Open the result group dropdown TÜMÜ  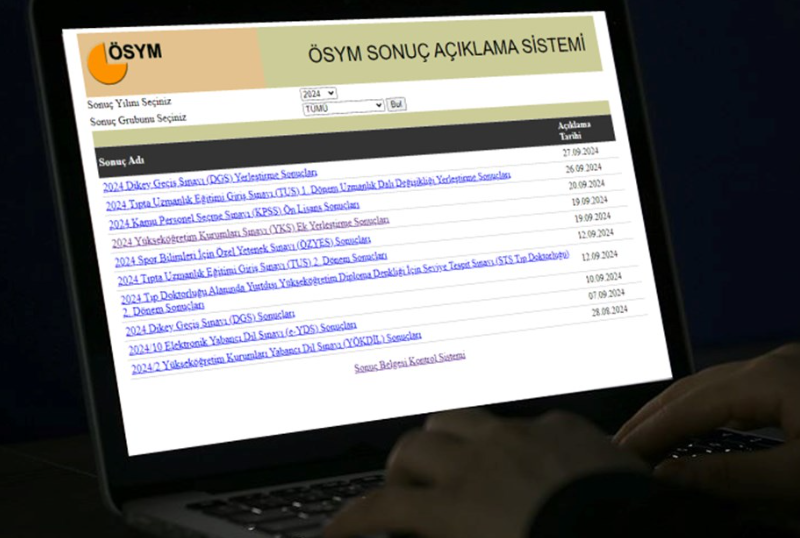(x=343, y=107)
